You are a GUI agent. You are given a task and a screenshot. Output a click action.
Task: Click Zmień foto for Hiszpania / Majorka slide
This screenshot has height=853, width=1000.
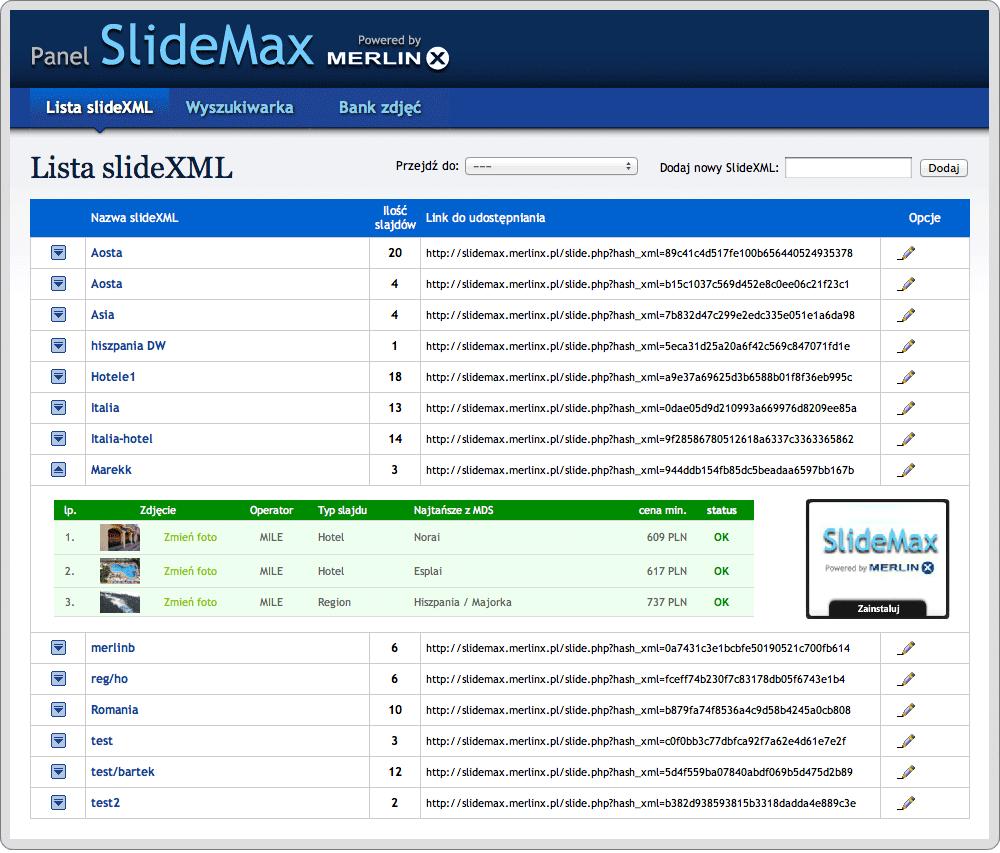pyautogui.click(x=190, y=602)
